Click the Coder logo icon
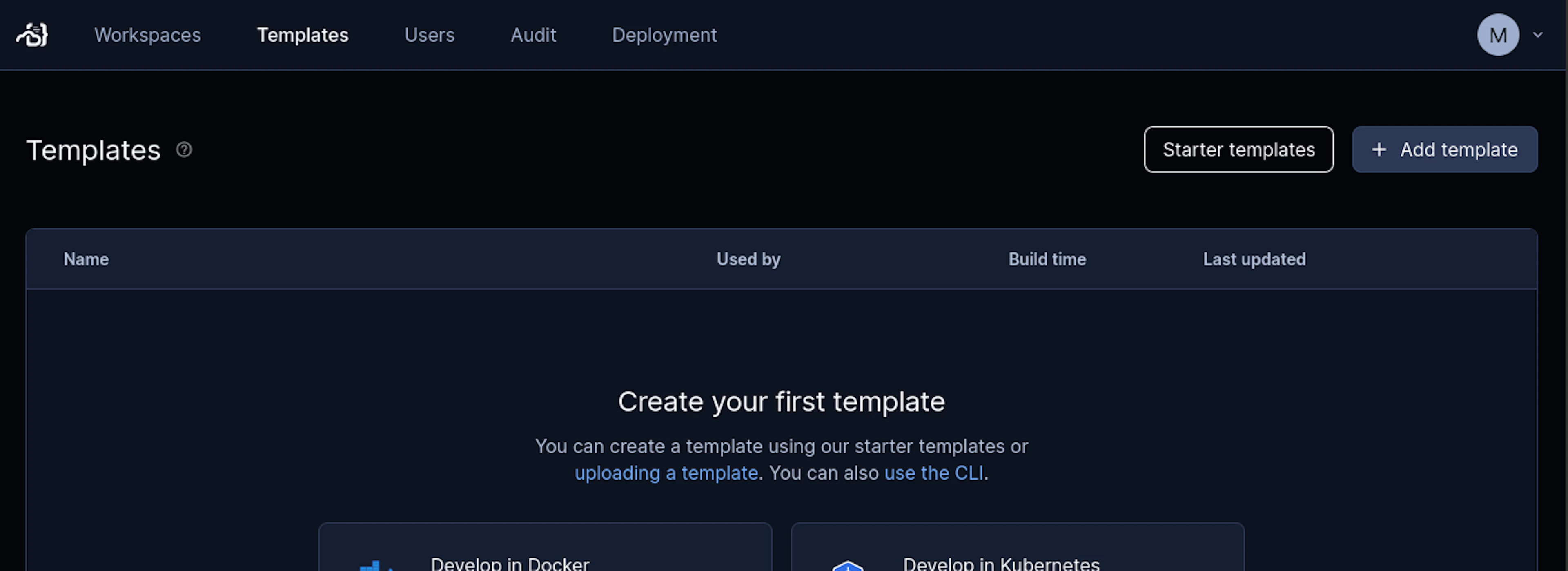Viewport: 1568px width, 571px height. point(32,35)
